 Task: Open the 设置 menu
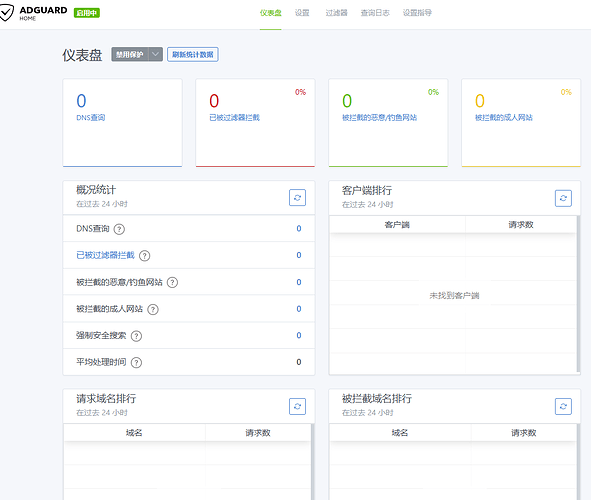tap(302, 13)
